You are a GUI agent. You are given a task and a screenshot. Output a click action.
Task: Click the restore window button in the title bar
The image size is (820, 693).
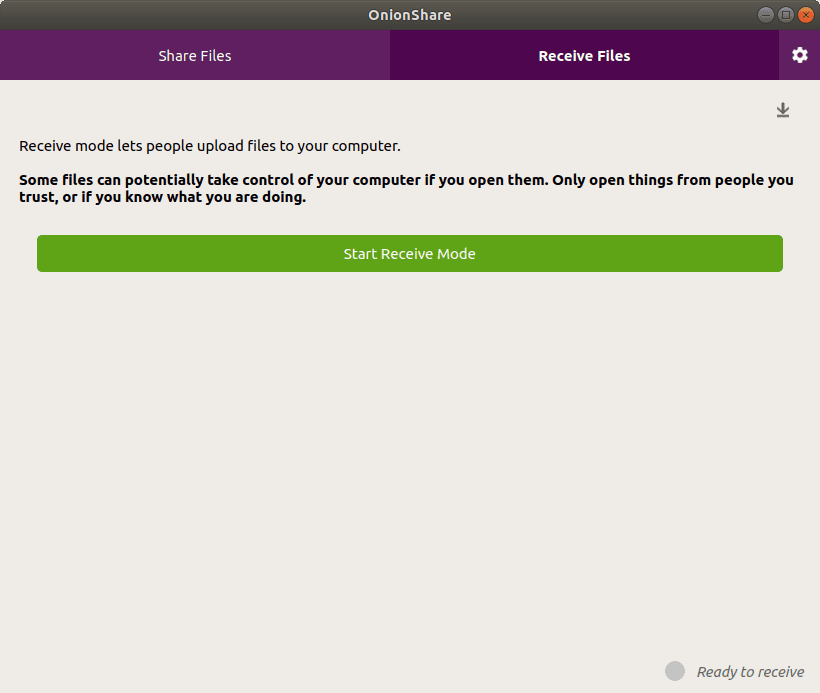(786, 15)
